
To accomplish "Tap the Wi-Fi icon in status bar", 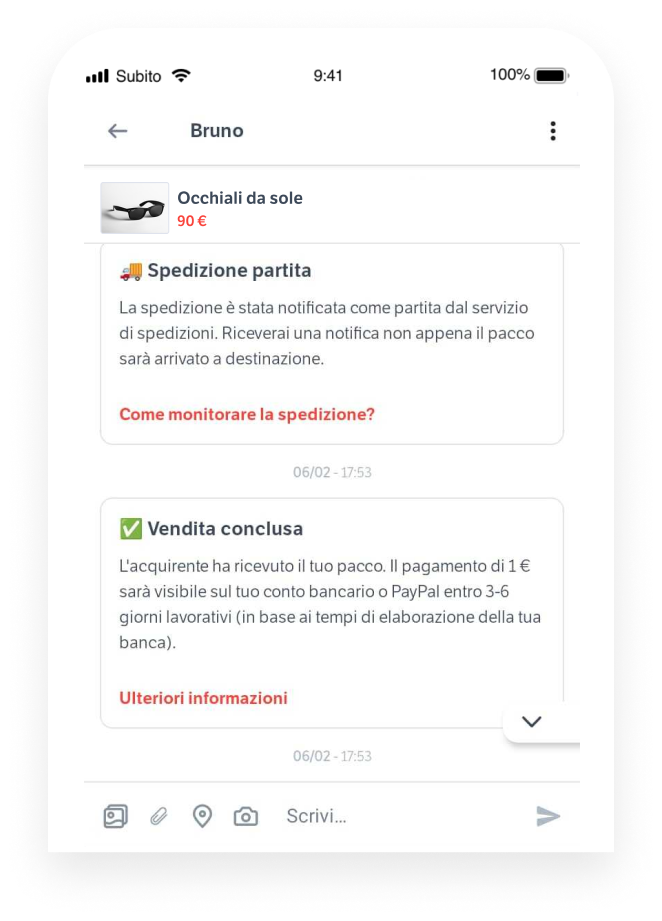I will (x=181, y=76).
